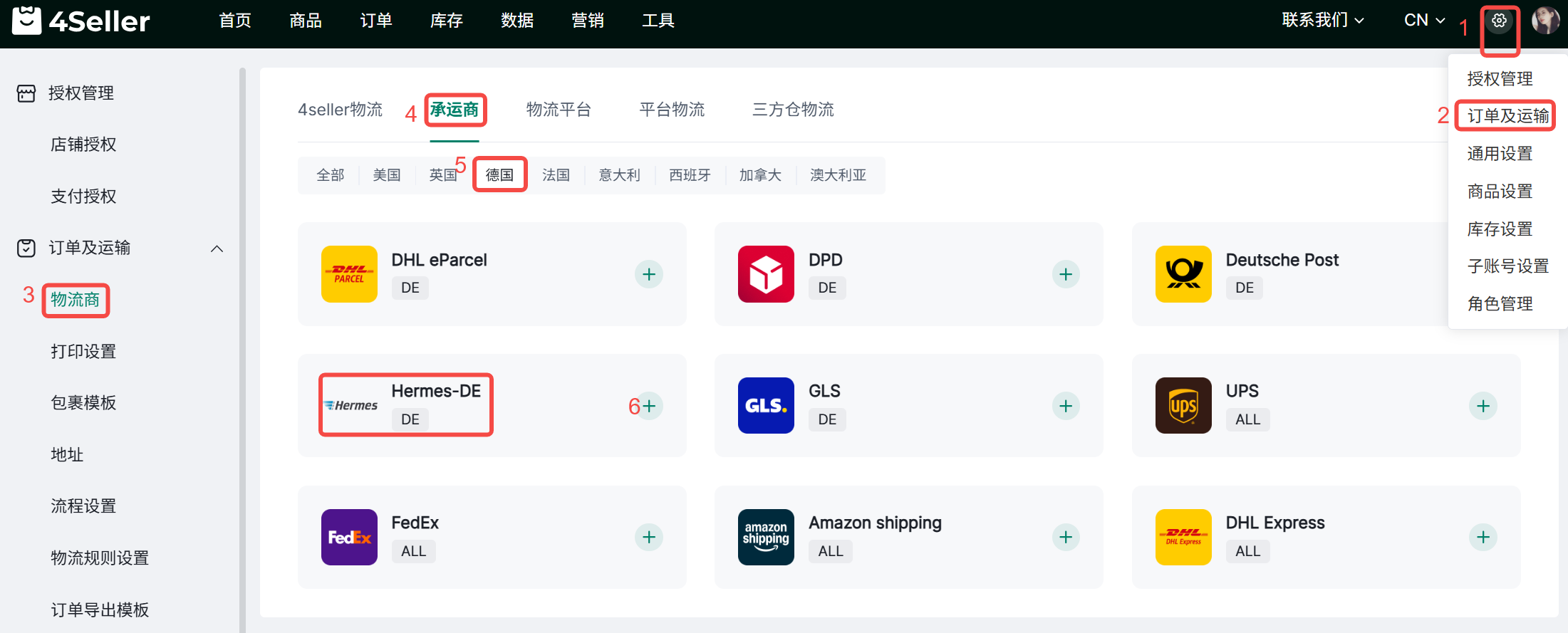
Task: Open 打印设置 in the sidebar
Action: (x=83, y=352)
